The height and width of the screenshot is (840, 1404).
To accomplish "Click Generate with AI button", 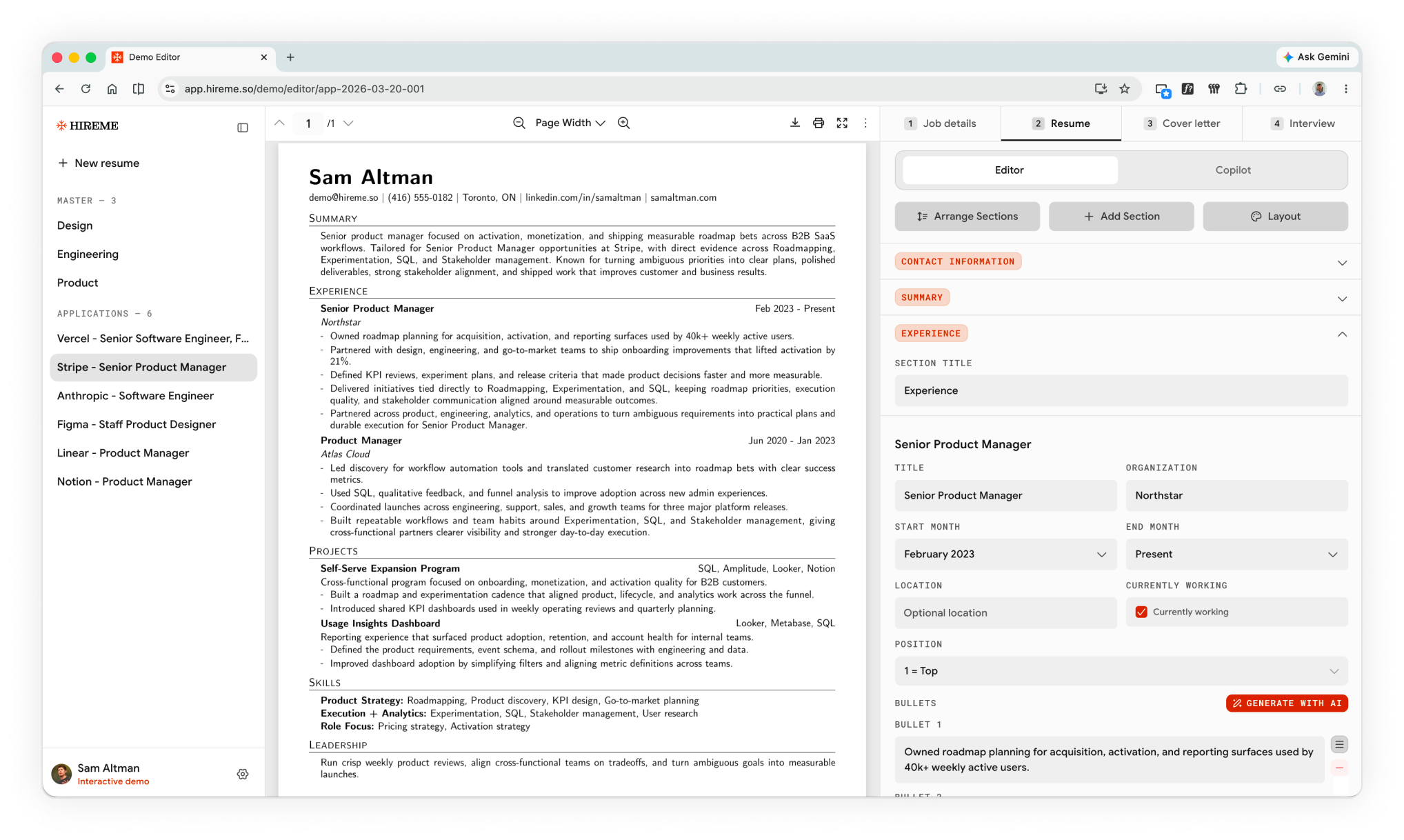I will pos(1287,703).
